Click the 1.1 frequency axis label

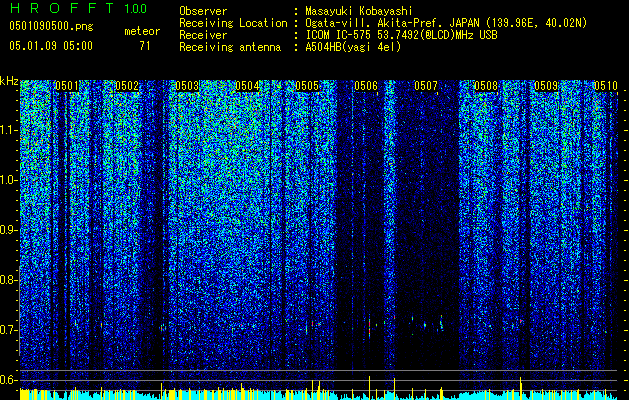[8, 130]
